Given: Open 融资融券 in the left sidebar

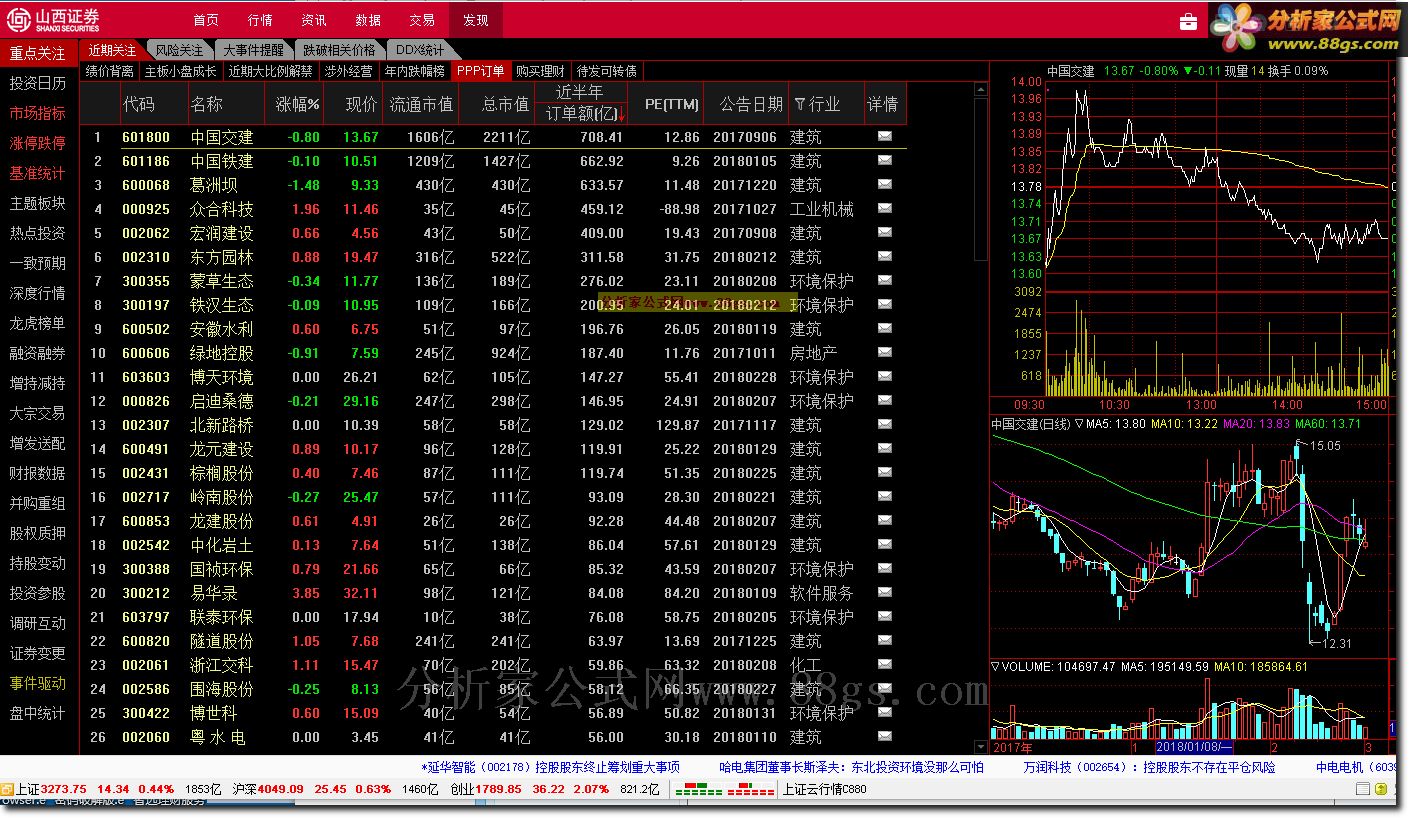Looking at the screenshot, I should pyautogui.click(x=38, y=353).
